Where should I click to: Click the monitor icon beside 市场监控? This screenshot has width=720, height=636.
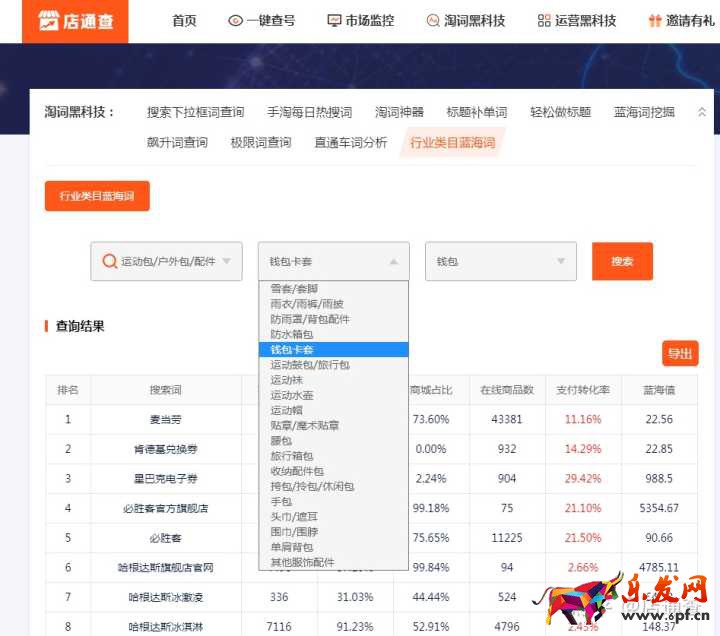point(334,21)
